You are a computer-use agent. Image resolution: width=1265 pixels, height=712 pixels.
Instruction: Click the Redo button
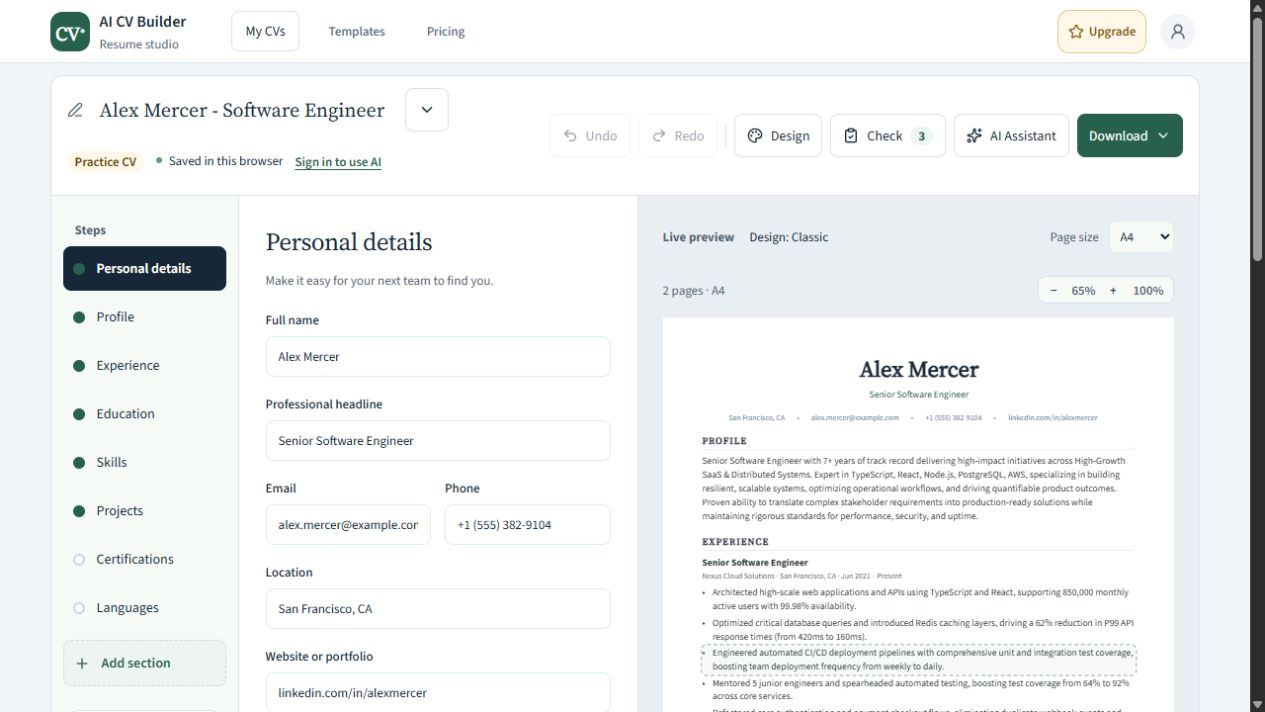(678, 136)
